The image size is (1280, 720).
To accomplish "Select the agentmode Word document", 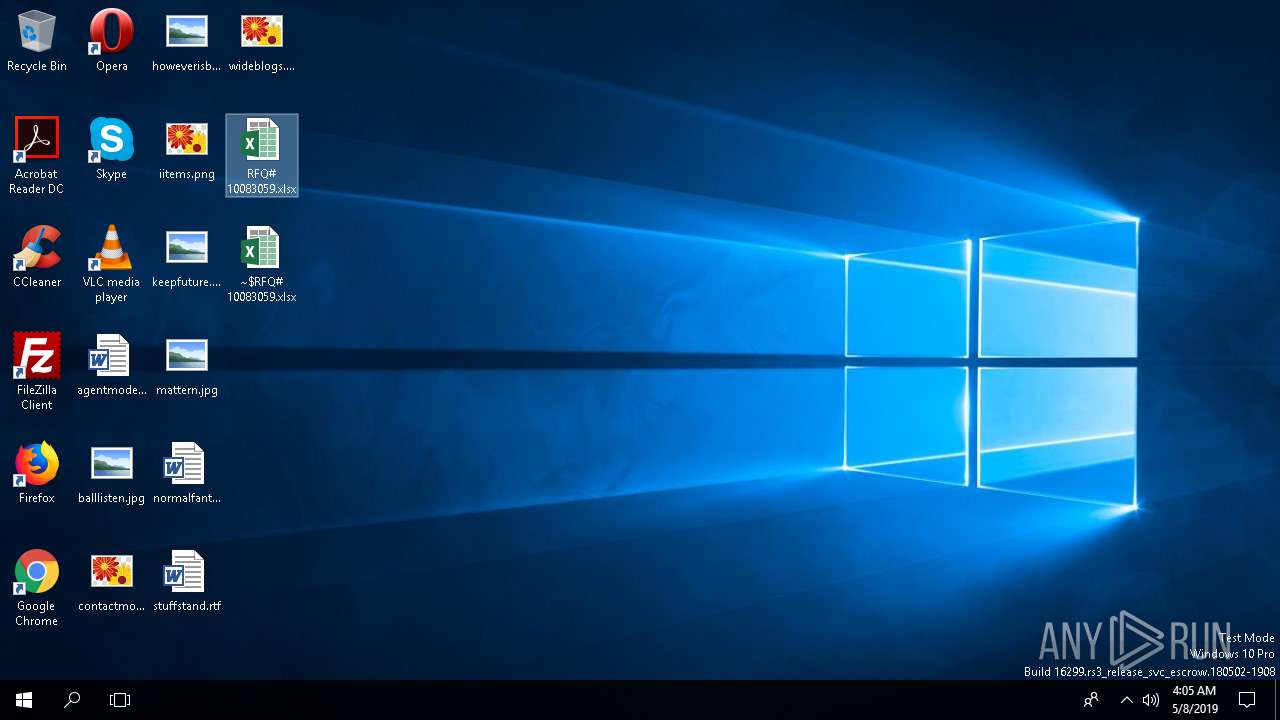I will [111, 365].
